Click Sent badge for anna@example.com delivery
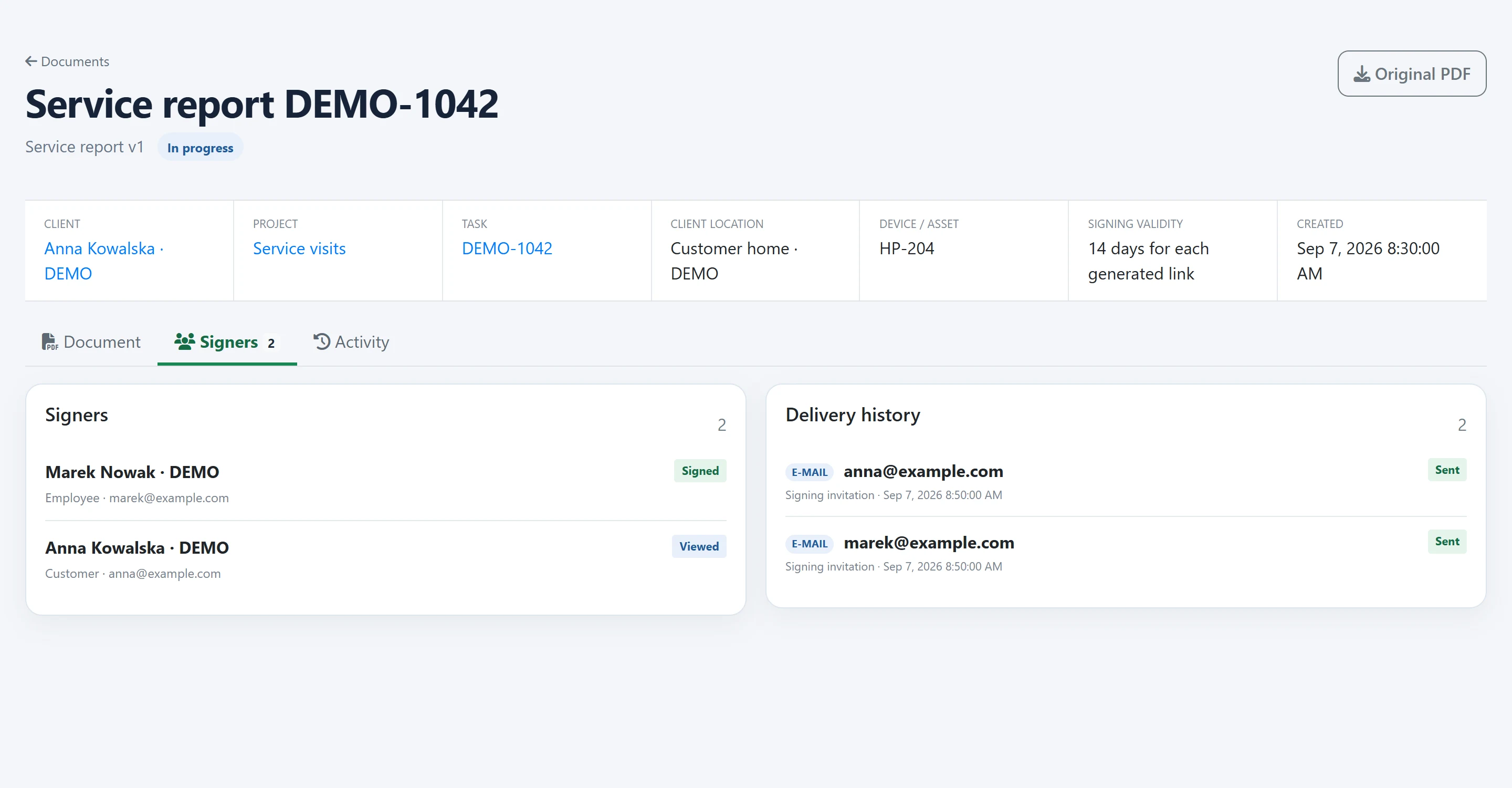This screenshot has height=788, width=1512. (1447, 470)
